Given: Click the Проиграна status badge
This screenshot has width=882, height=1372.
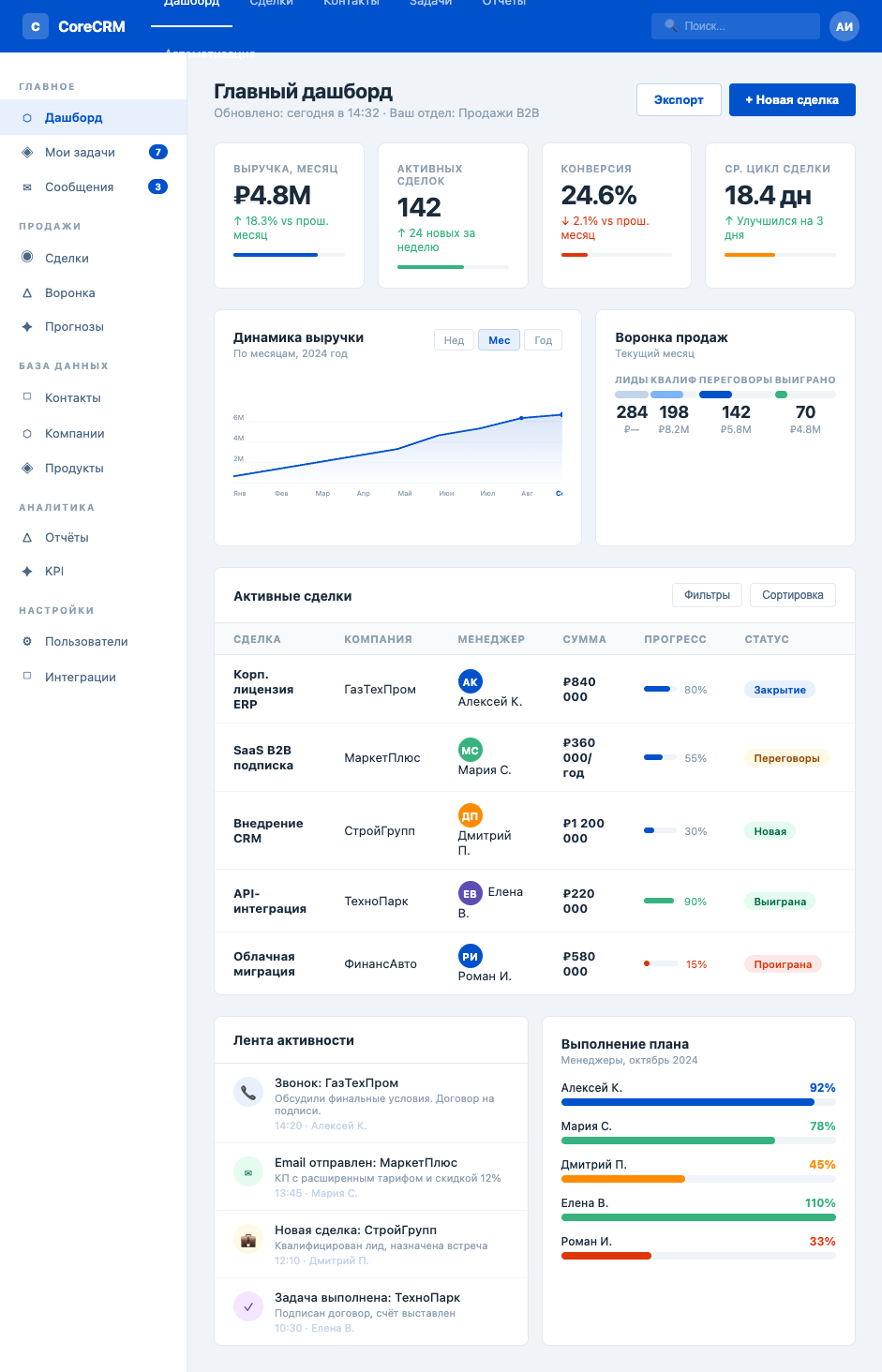Looking at the screenshot, I should (x=783, y=964).
